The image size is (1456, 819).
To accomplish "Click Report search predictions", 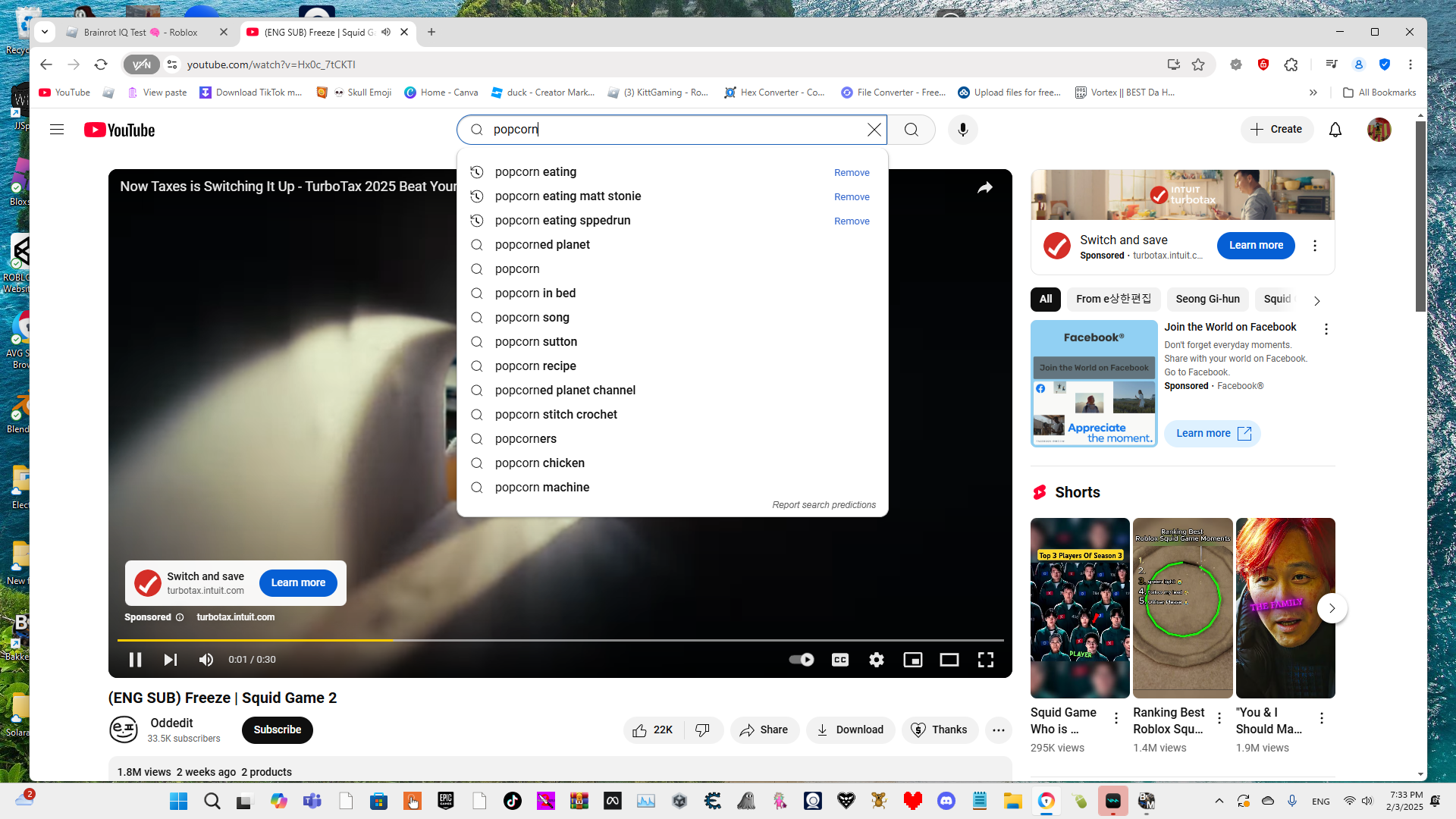I will tap(824, 505).
